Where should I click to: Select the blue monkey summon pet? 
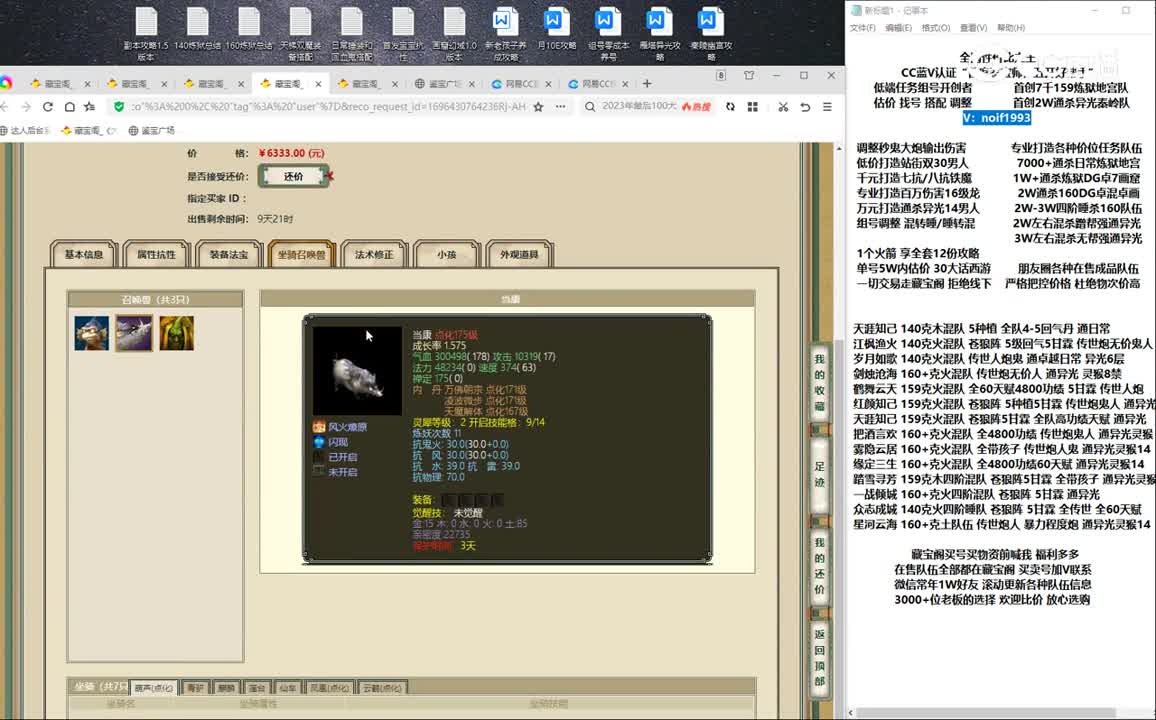[x=91, y=333]
